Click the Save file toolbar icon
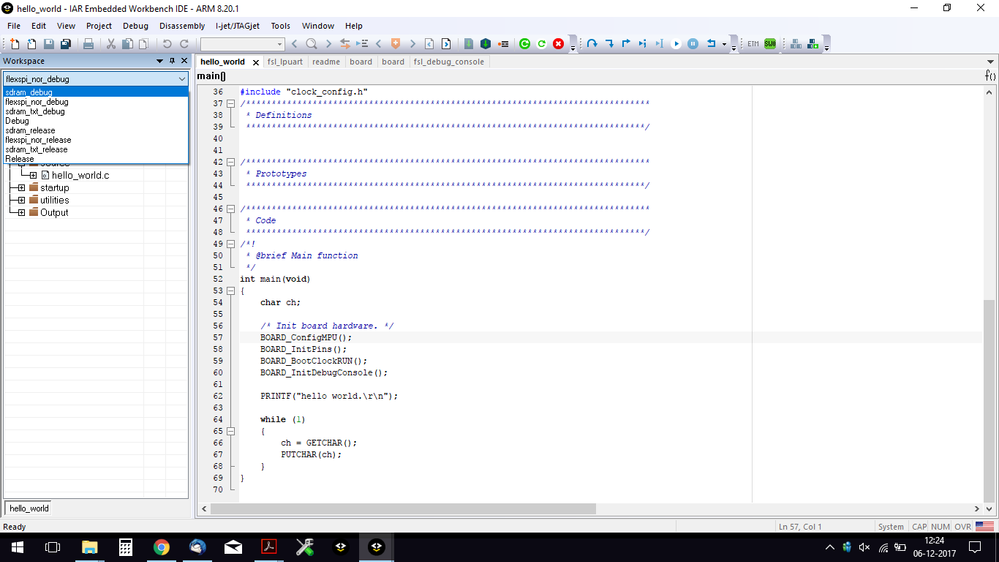The height and width of the screenshot is (562, 999). (x=48, y=44)
